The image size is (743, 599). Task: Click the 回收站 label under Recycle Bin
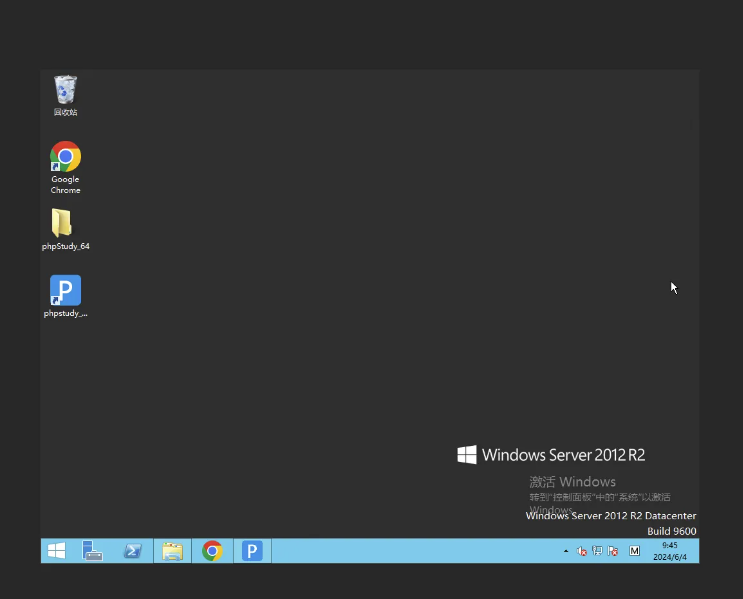(65, 113)
